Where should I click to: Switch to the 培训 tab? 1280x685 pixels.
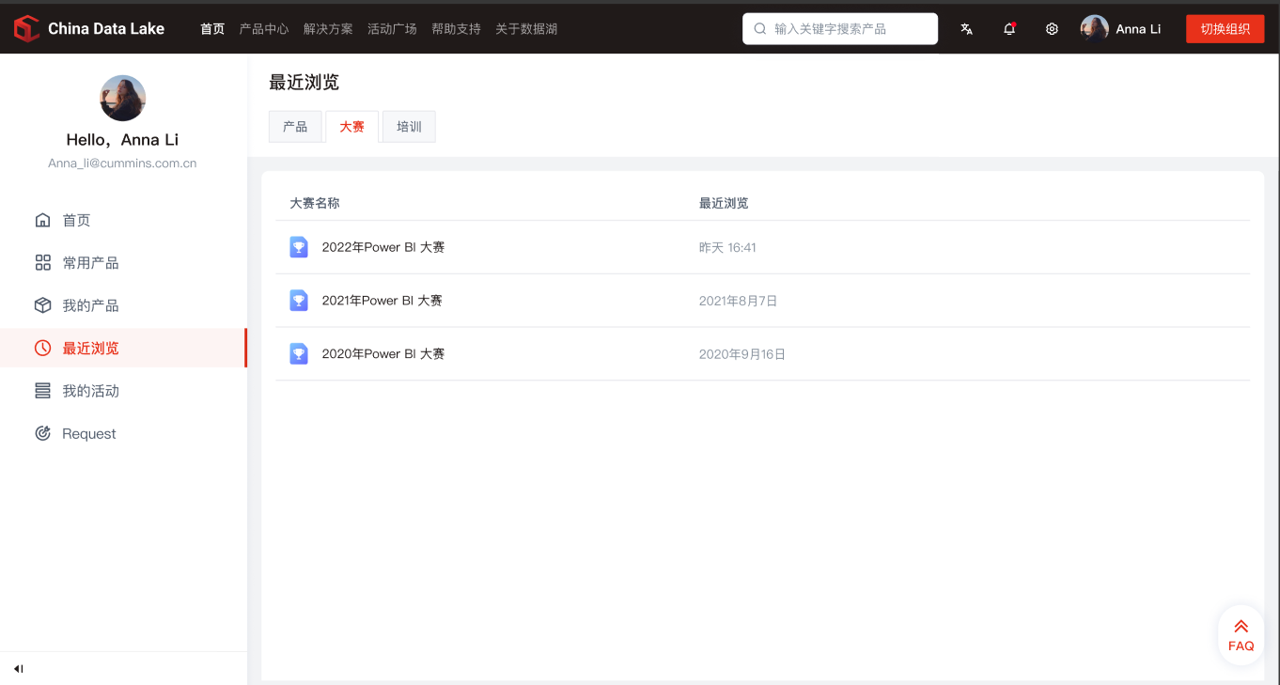[409, 127]
